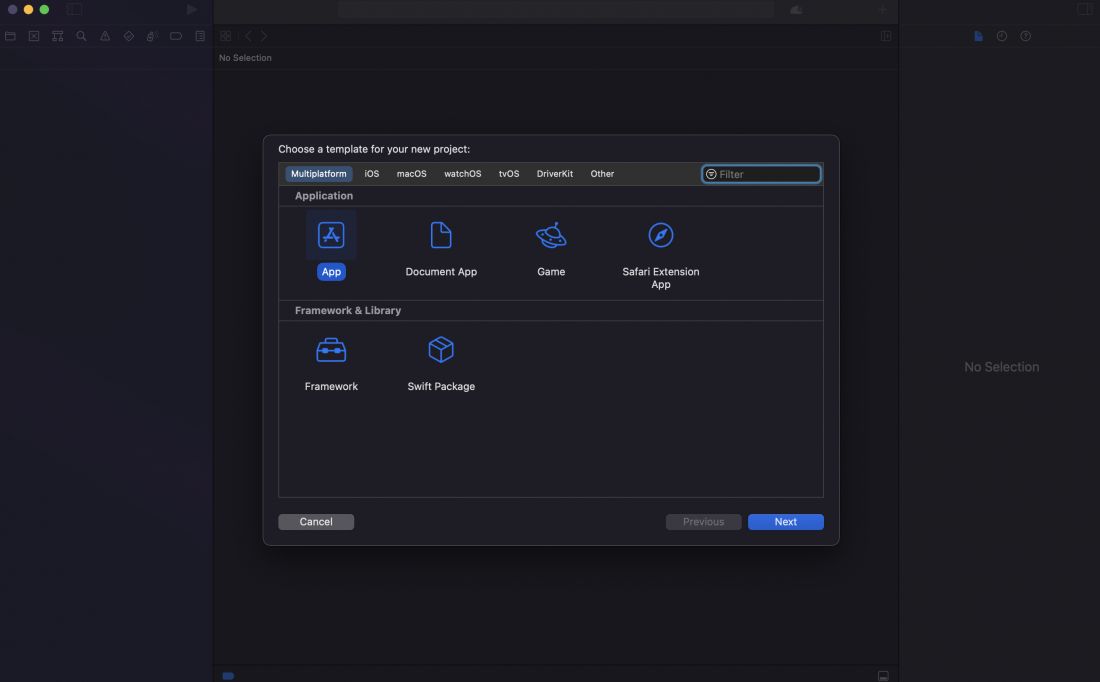Go forward with the editor forward arrow
Viewport: 1100px width, 682px height.
coord(264,36)
